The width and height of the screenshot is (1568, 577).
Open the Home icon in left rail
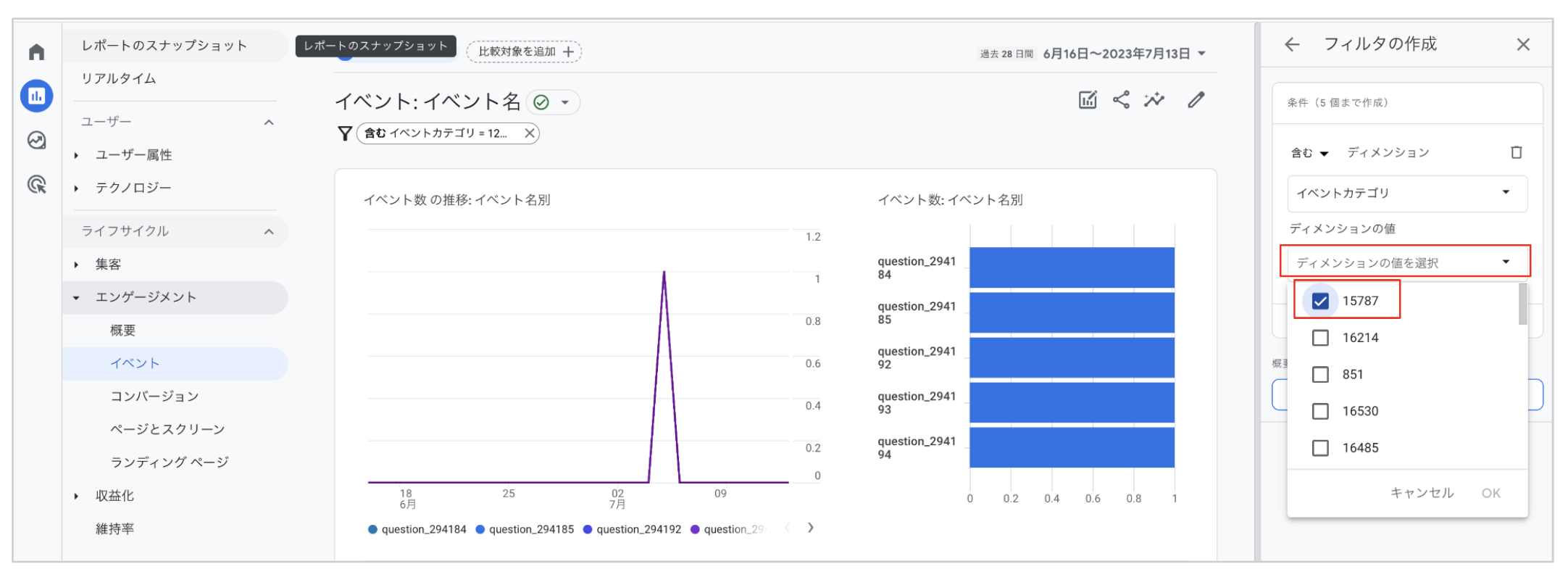36,52
